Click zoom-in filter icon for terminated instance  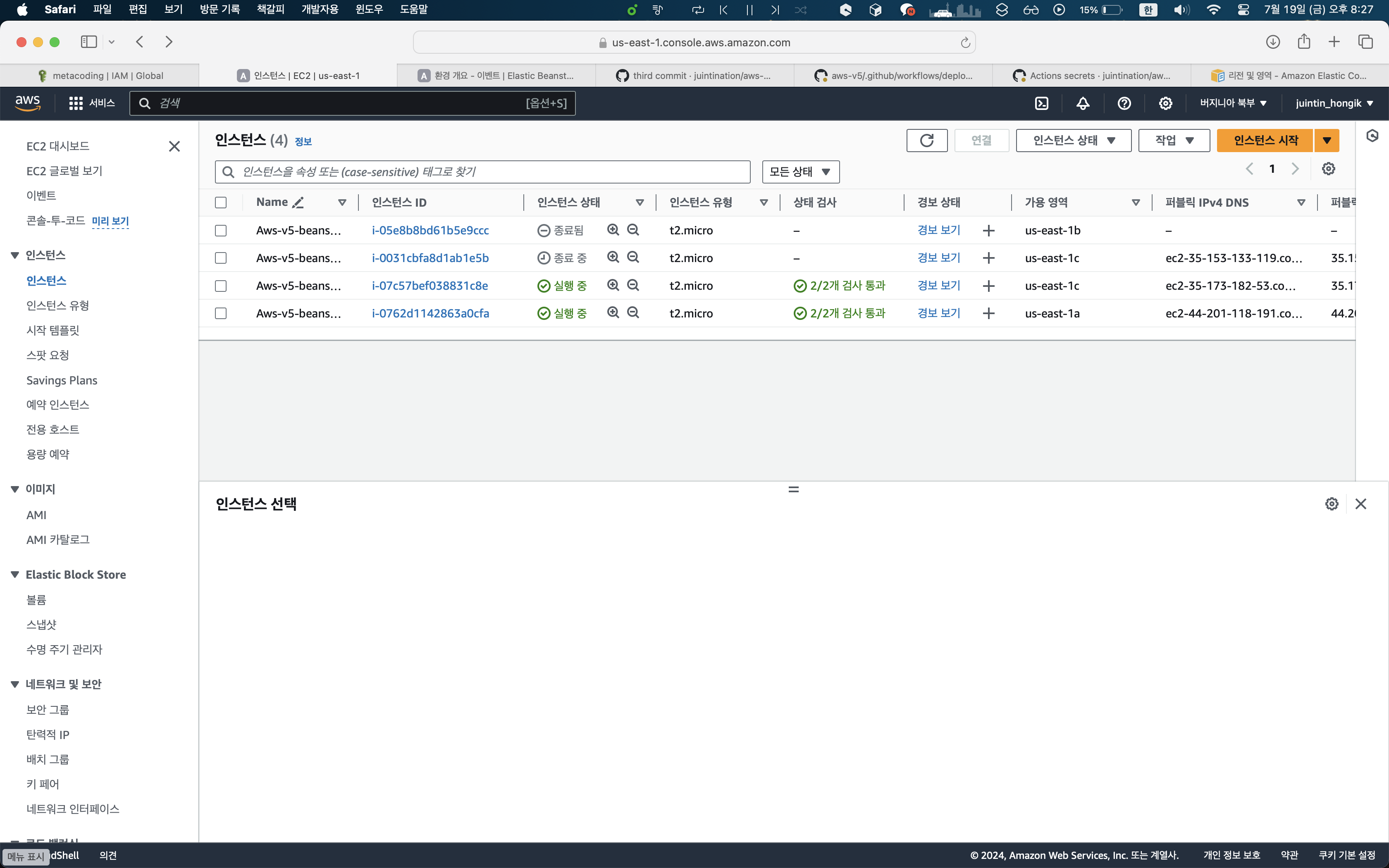click(x=613, y=230)
